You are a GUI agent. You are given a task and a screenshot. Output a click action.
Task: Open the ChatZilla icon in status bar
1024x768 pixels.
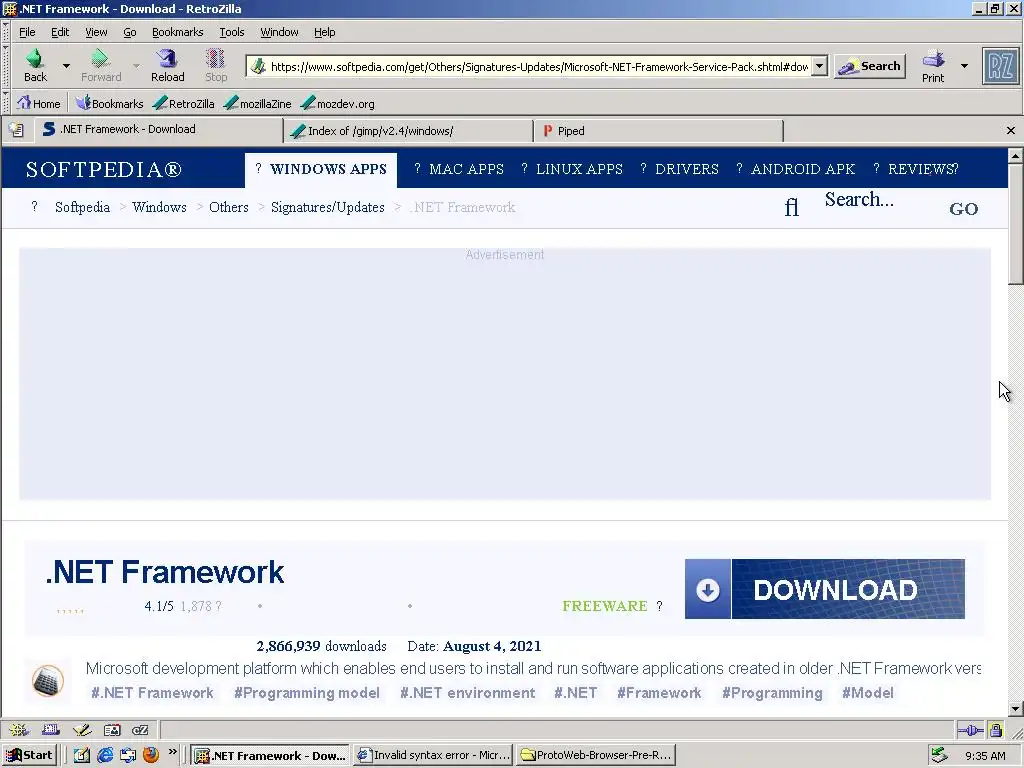[x=140, y=730]
